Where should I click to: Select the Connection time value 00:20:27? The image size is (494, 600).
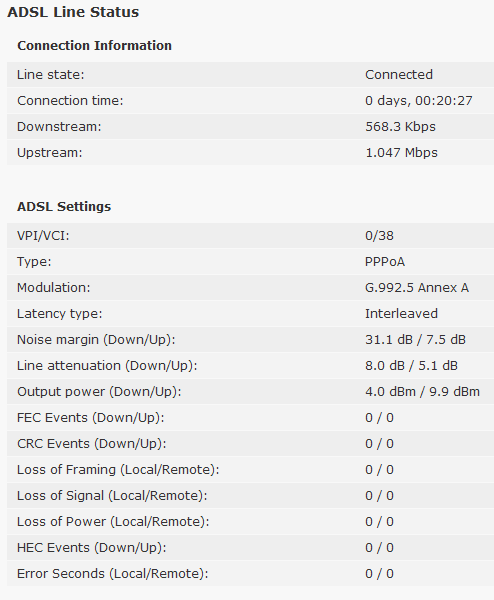(444, 101)
